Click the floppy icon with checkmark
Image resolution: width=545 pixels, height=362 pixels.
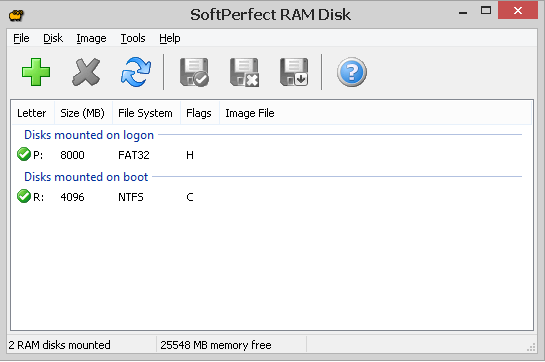click(x=194, y=72)
